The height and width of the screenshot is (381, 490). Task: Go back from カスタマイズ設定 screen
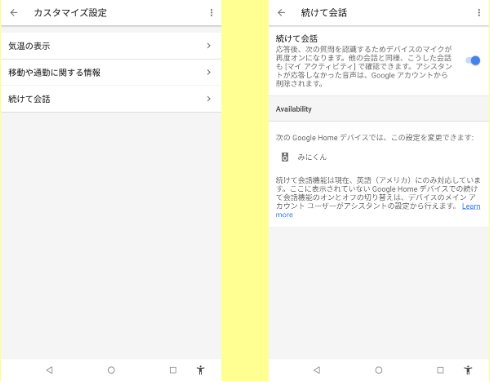pyautogui.click(x=14, y=13)
